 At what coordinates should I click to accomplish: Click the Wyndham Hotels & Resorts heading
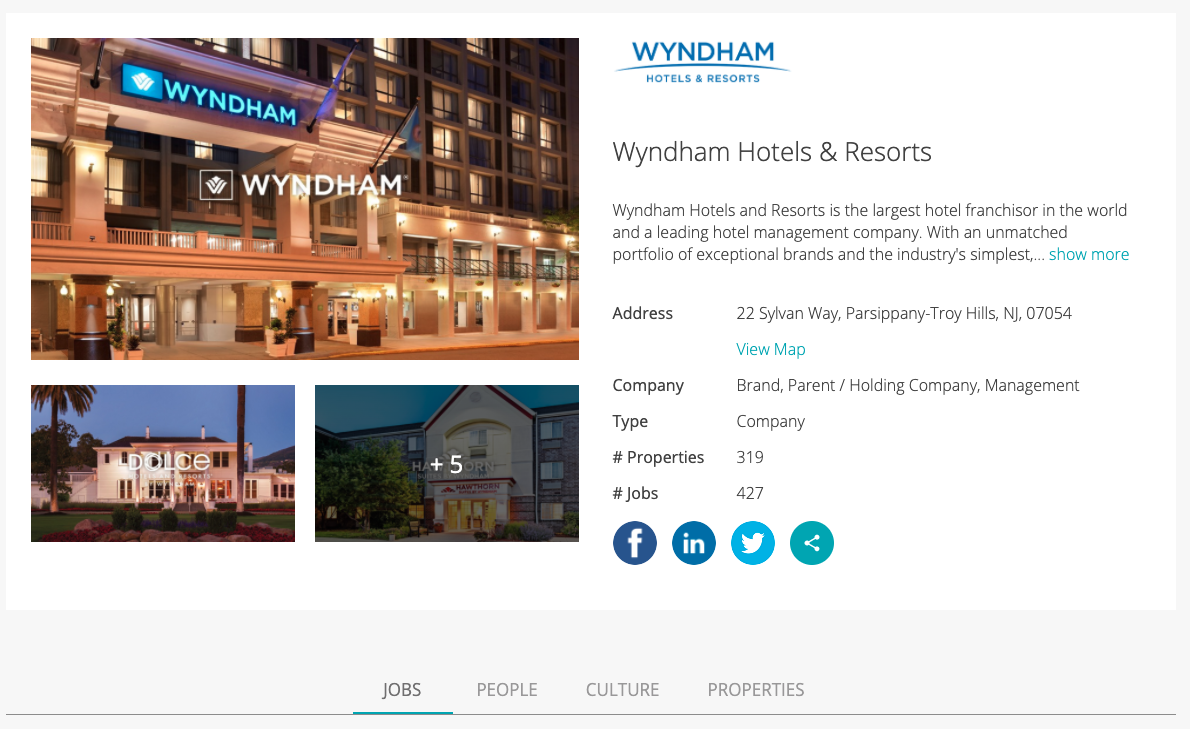[x=772, y=152]
